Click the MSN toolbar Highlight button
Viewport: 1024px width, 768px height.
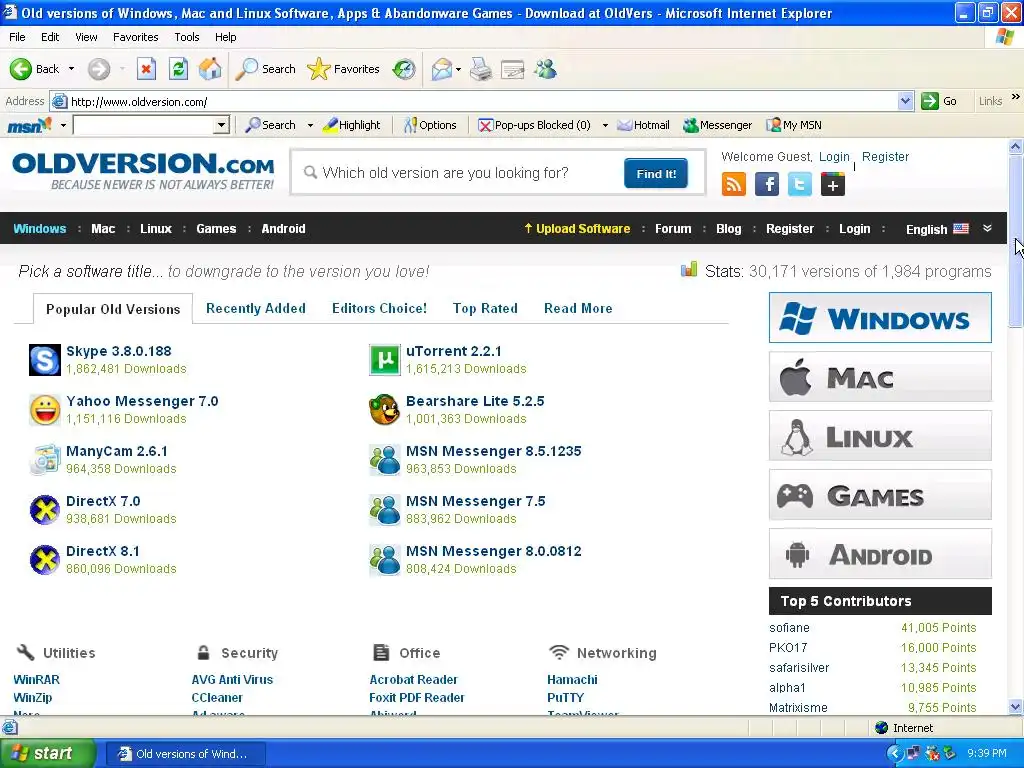click(x=351, y=125)
